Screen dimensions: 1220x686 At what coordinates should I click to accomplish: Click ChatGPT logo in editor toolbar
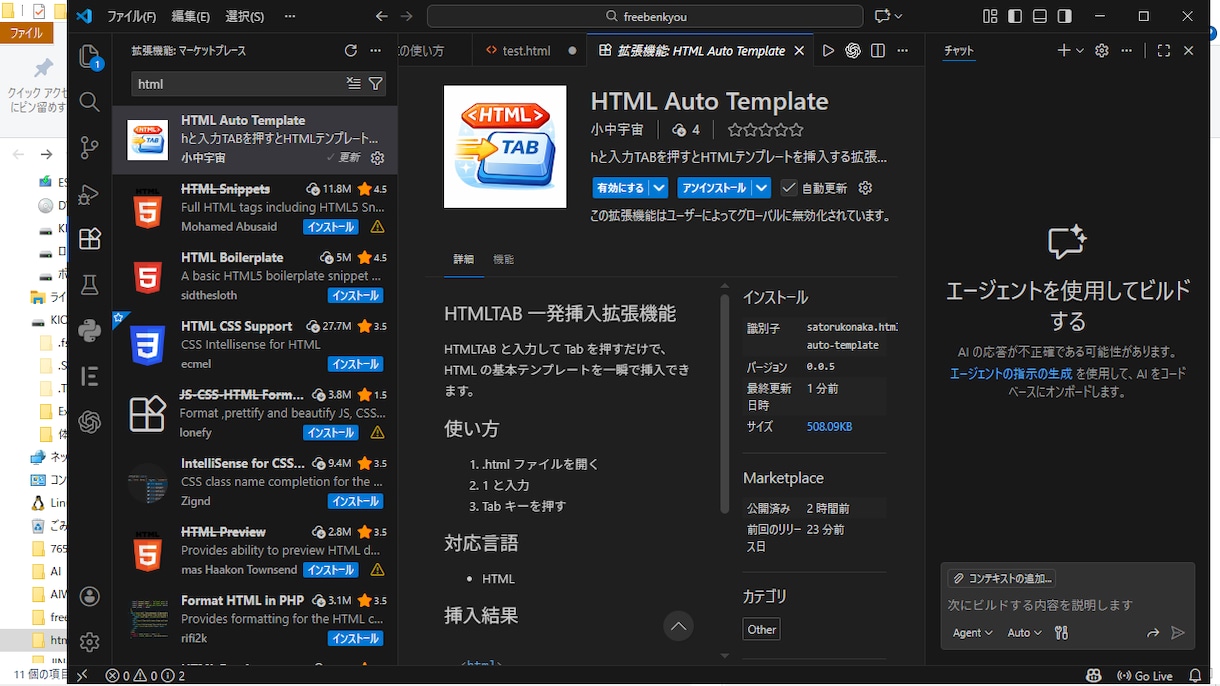(x=853, y=51)
